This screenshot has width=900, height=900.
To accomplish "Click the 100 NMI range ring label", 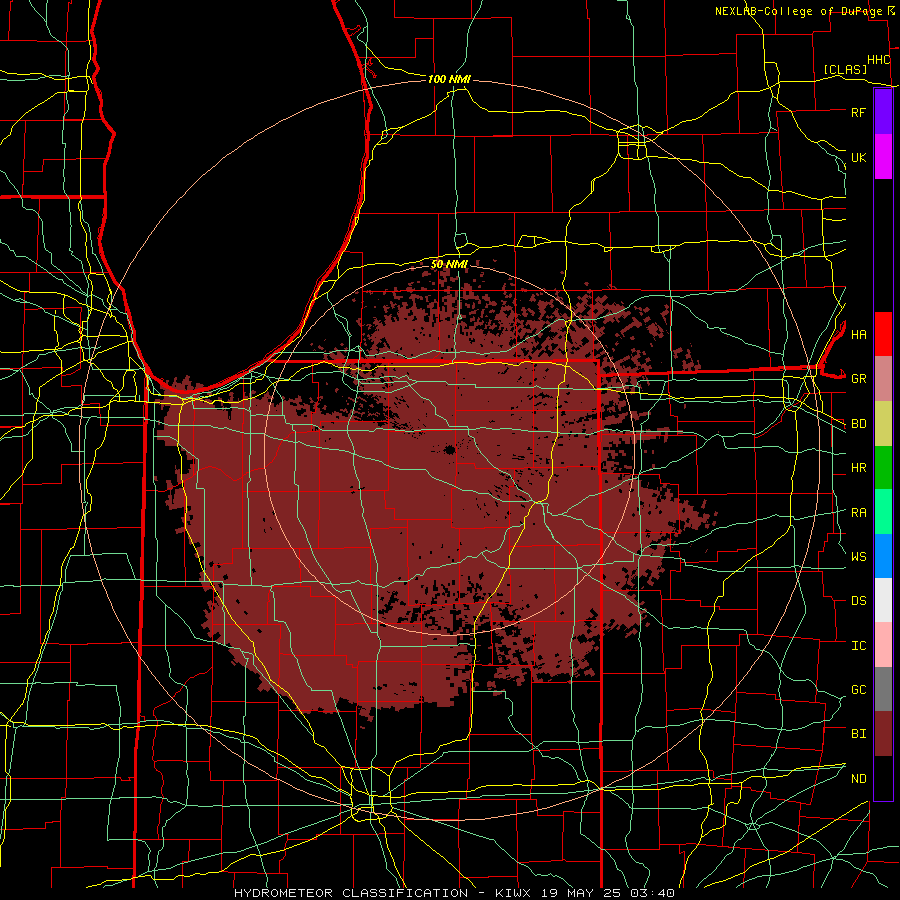I will coord(449,79).
